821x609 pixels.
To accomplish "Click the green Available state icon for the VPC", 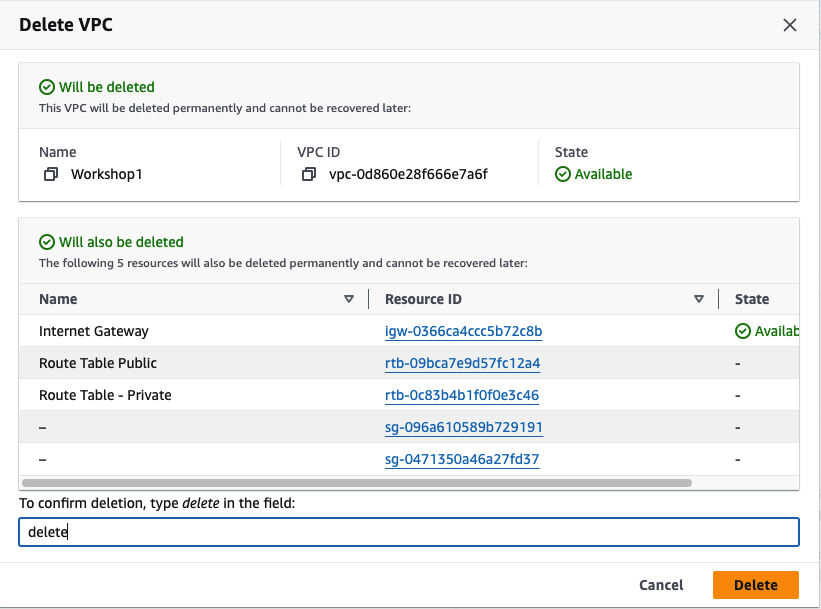I will [563, 174].
